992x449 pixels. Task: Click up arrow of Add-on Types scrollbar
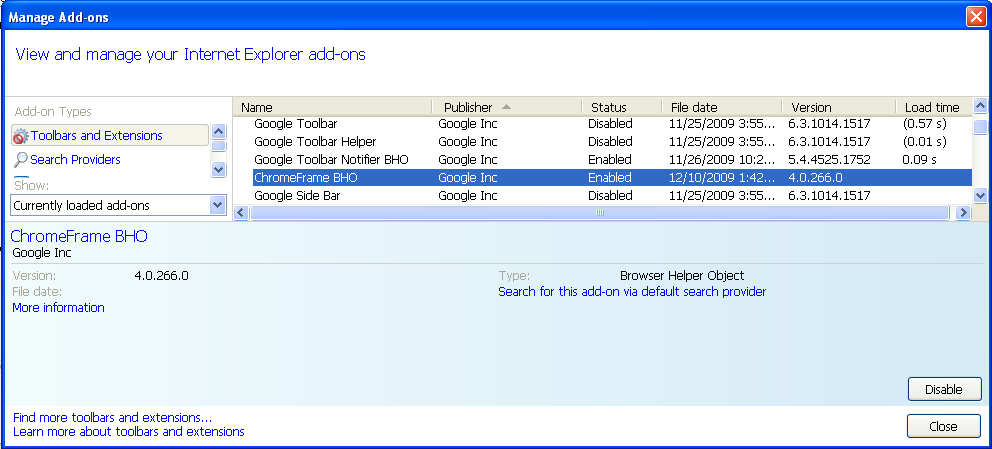point(218,132)
